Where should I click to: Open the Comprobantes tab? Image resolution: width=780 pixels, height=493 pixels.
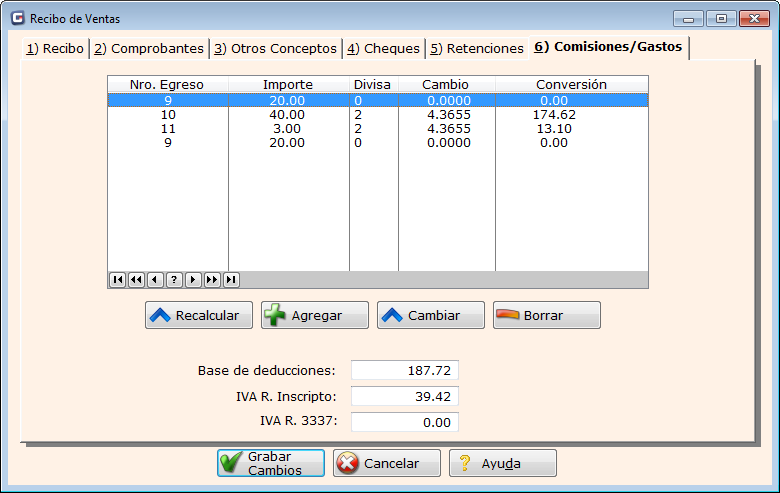pos(149,48)
